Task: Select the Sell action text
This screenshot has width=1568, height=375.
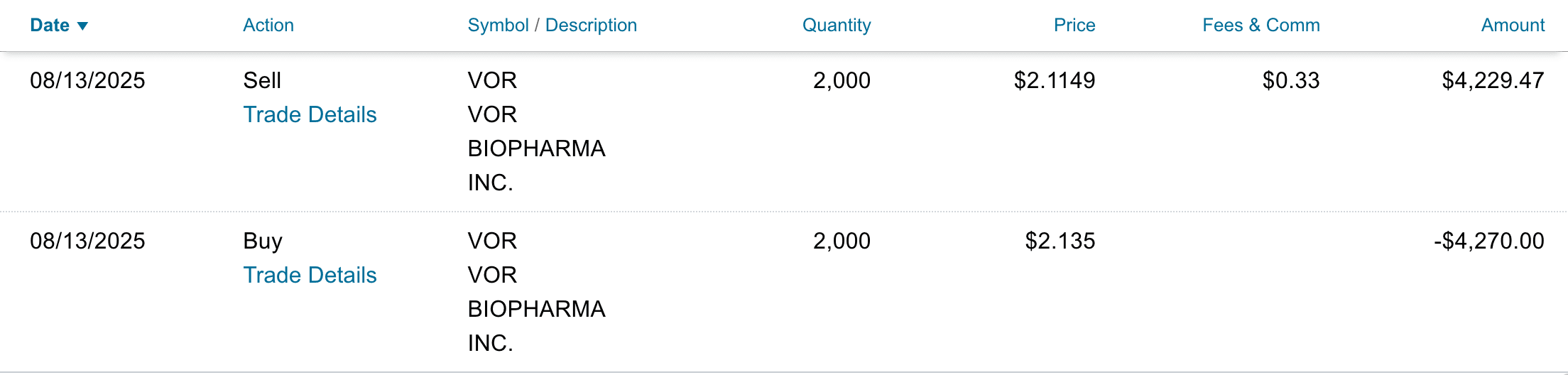Action: 262,80
